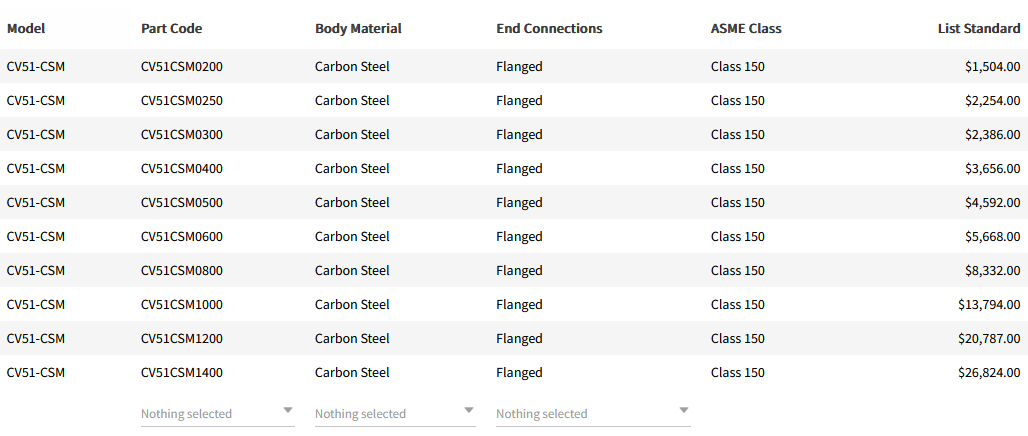Viewport: 1028px width, 436px height.
Task: Click the CV51CSM0300 part code
Action: pyautogui.click(x=182, y=135)
